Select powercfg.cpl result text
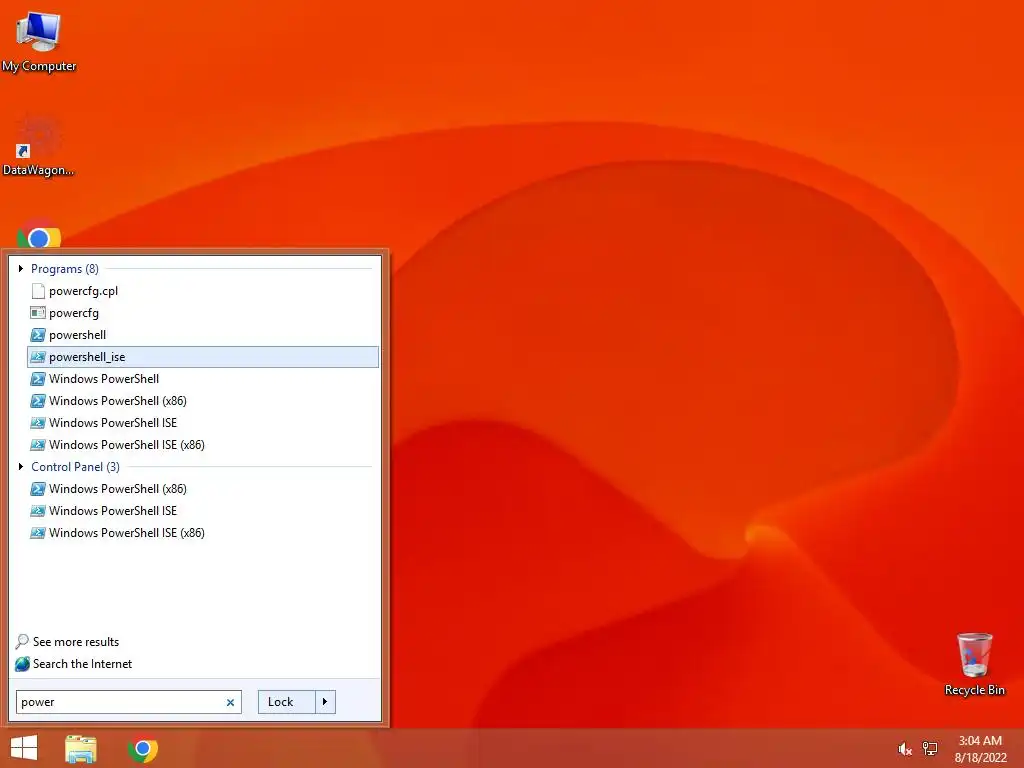 coord(84,291)
